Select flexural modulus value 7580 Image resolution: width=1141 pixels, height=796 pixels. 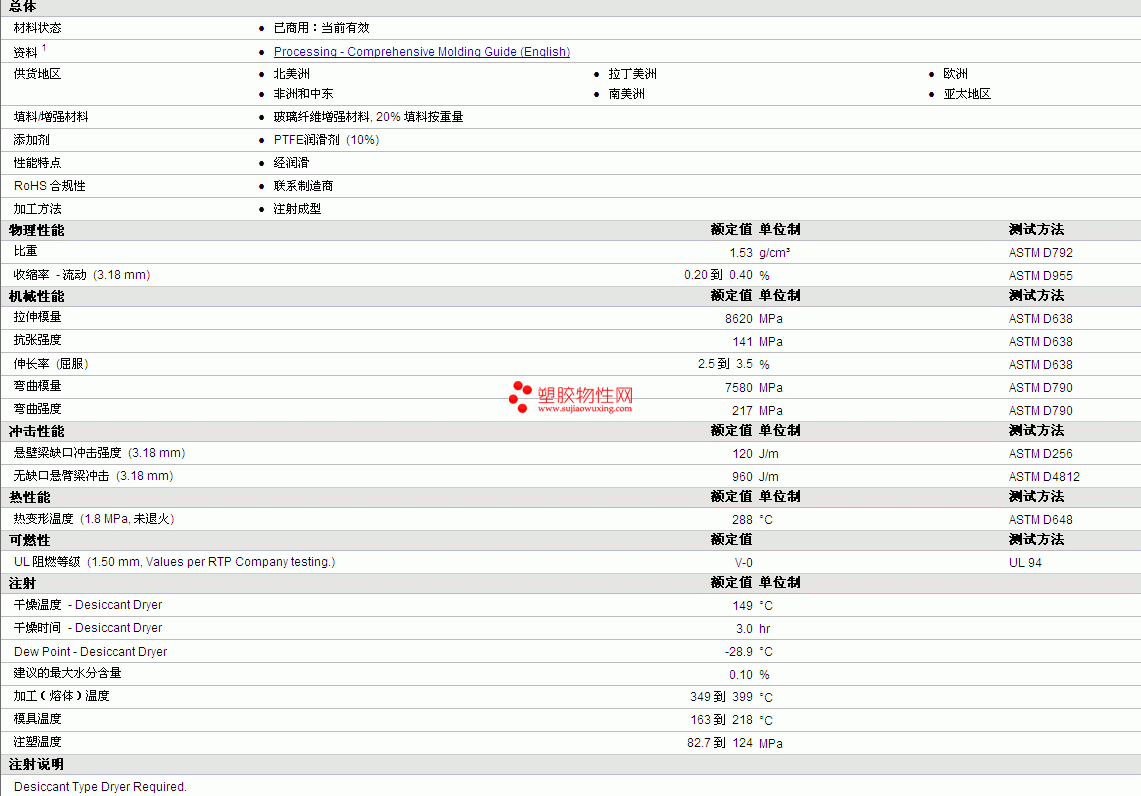(739, 388)
